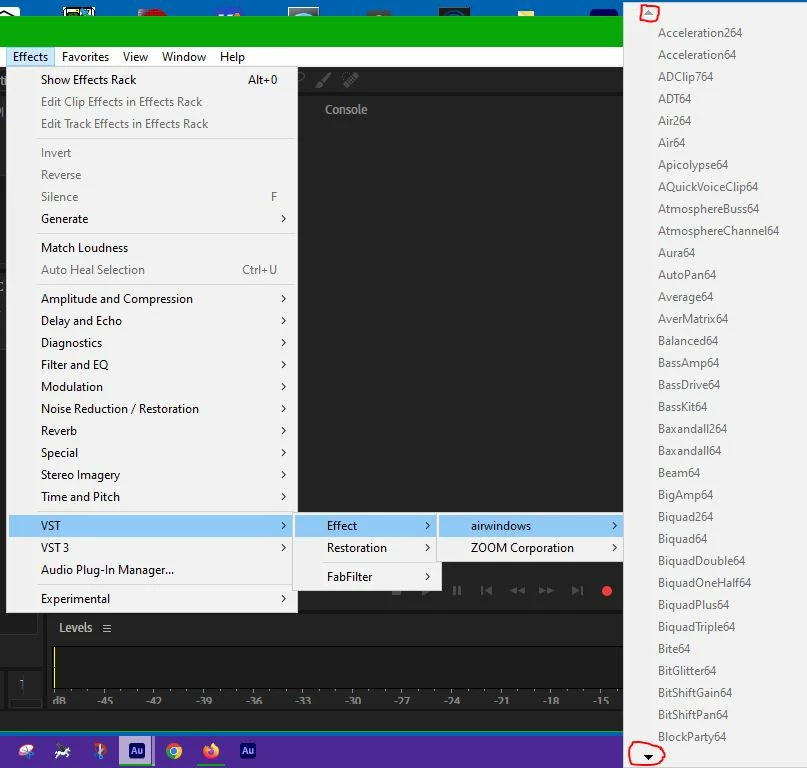
Task: Choose ADClip764 plugin
Action: tap(686, 77)
